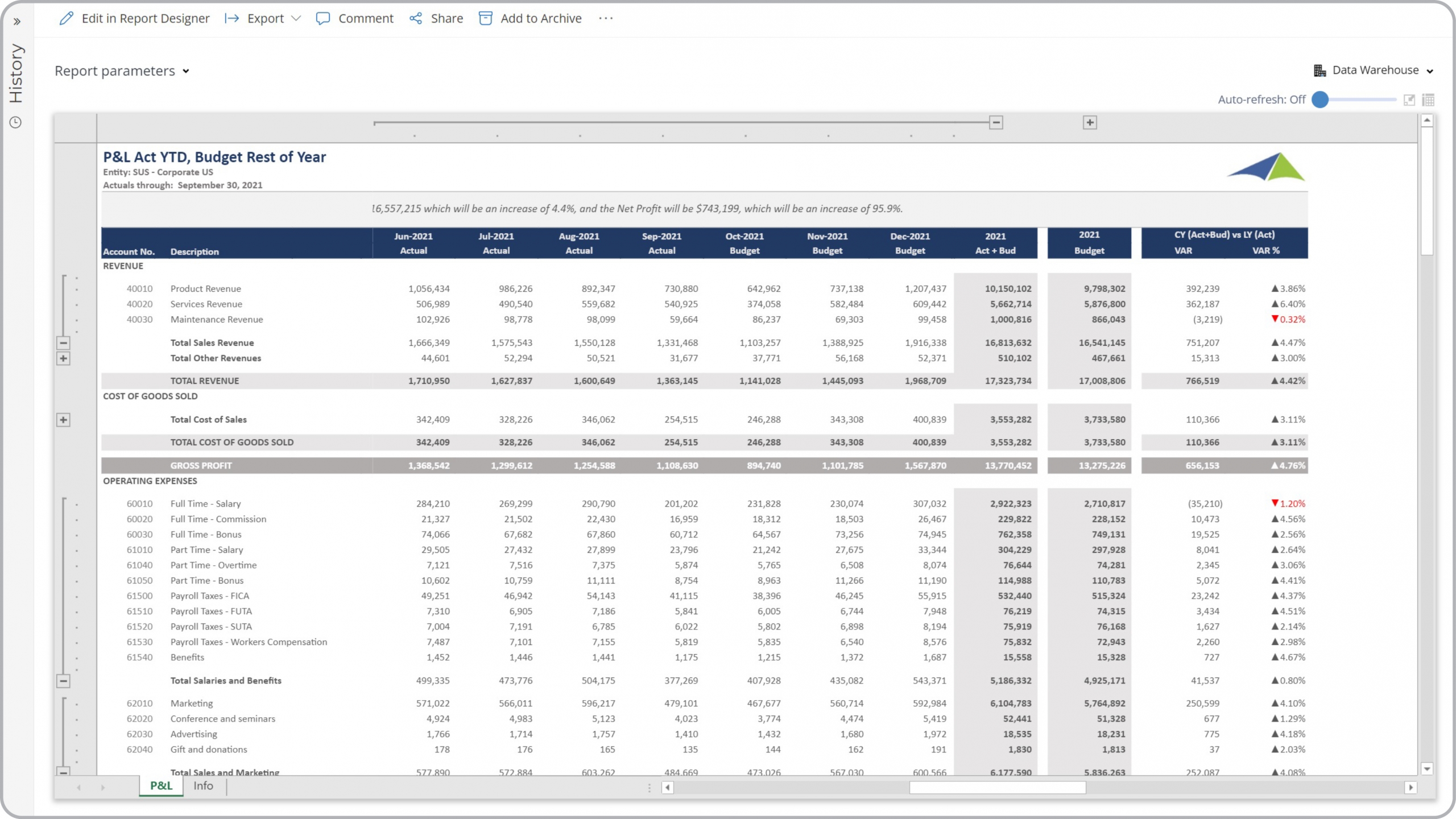
Task: Expand the History sidebar with double chevron
Action: (x=17, y=22)
